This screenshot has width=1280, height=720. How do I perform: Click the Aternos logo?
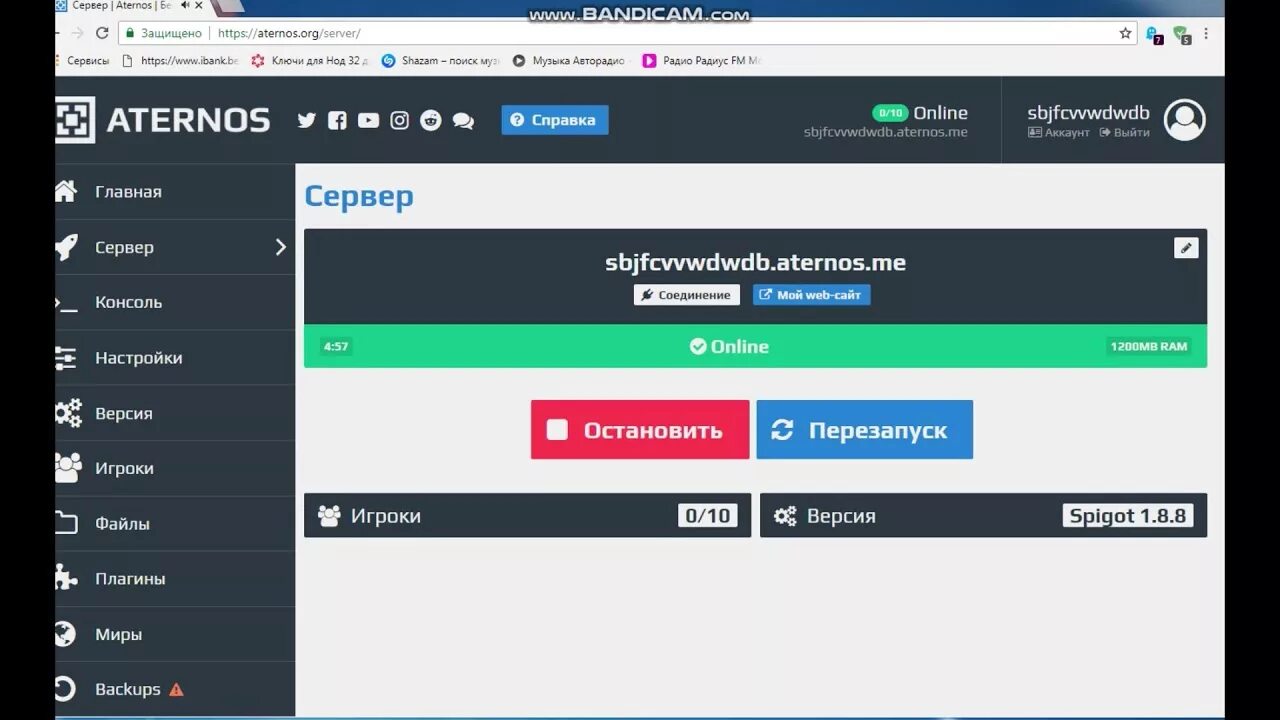coord(163,120)
